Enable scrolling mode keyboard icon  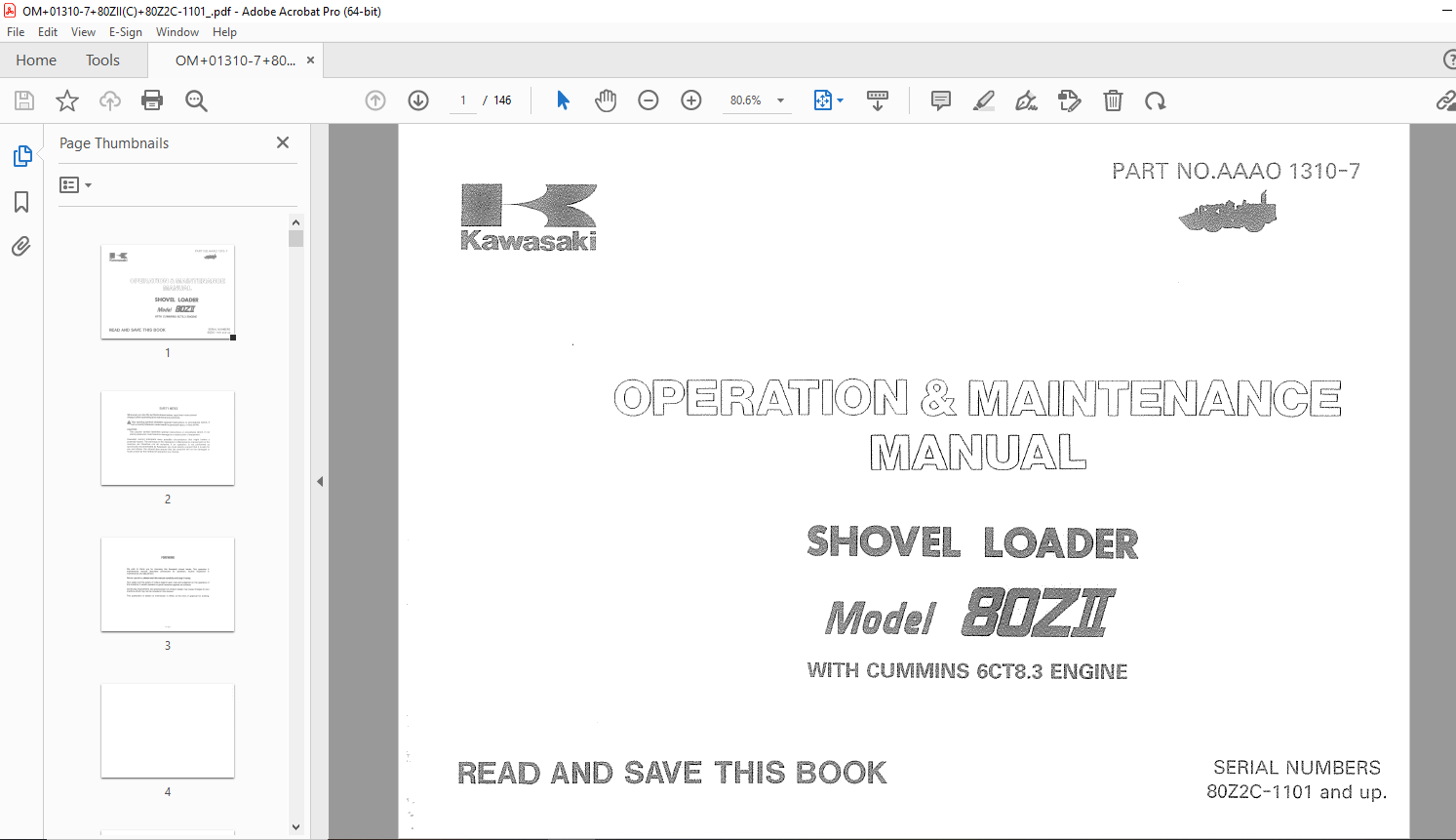878,100
